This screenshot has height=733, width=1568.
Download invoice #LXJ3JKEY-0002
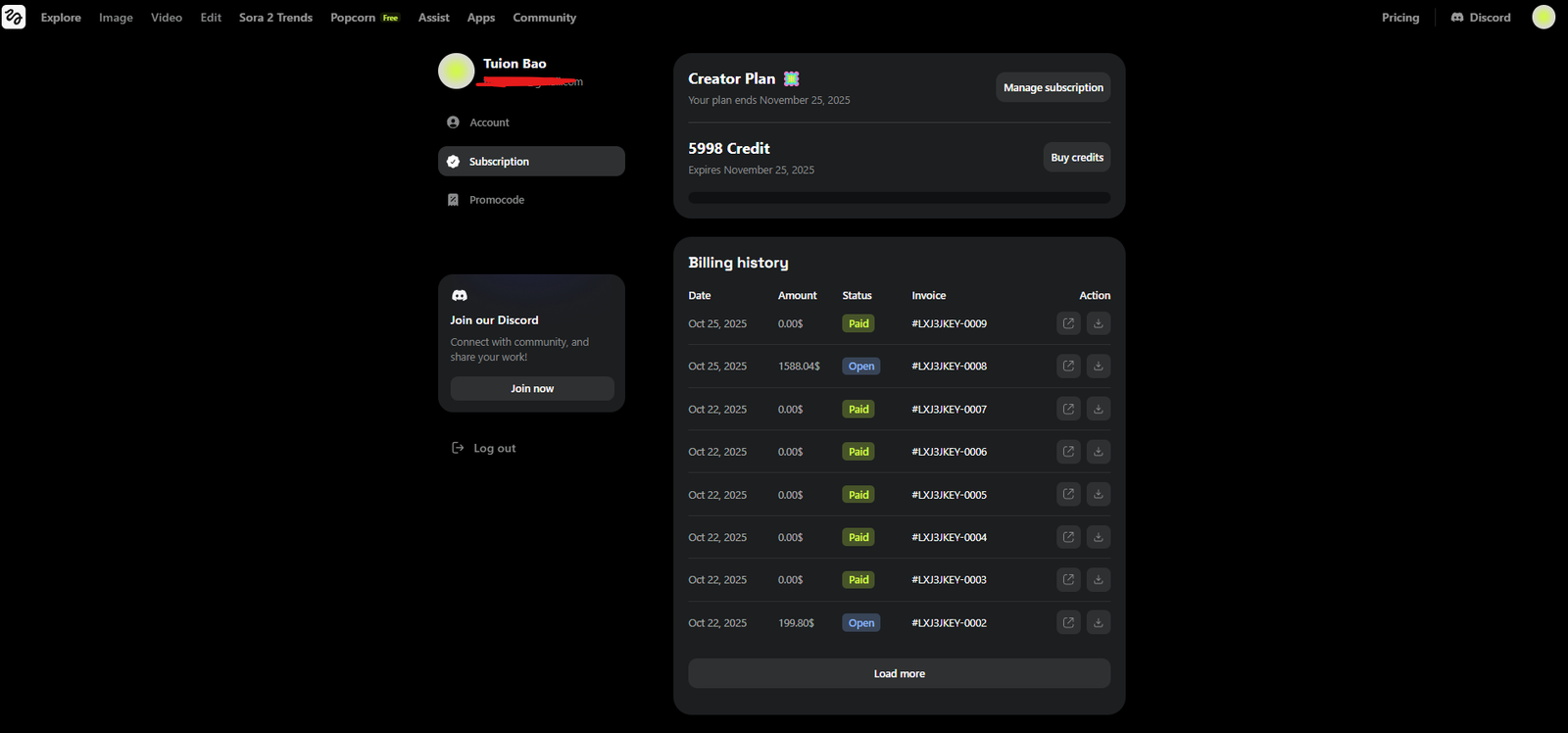1098,622
